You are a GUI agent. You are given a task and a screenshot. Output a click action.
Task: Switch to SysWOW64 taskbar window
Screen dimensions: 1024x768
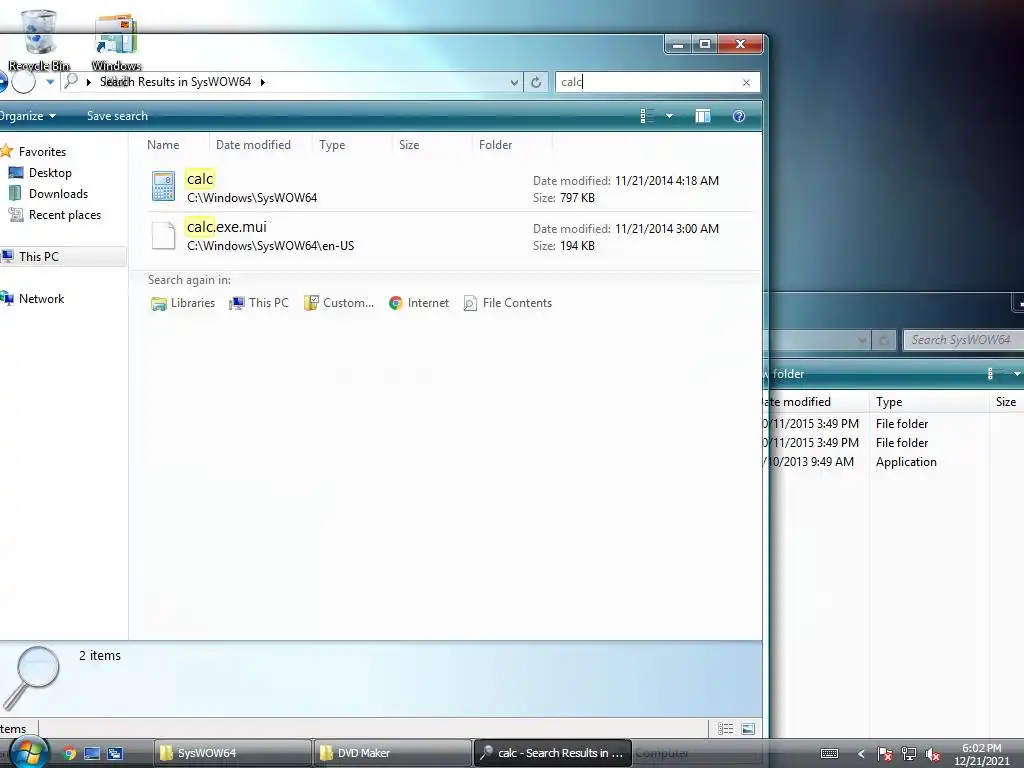[x=232, y=753]
